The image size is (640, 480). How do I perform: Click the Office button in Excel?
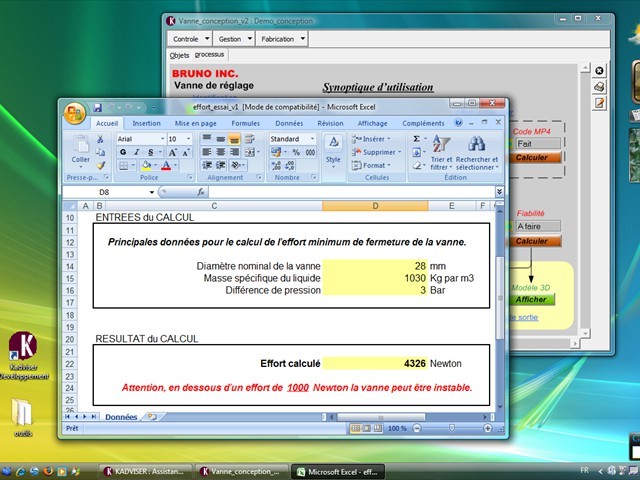(74, 113)
